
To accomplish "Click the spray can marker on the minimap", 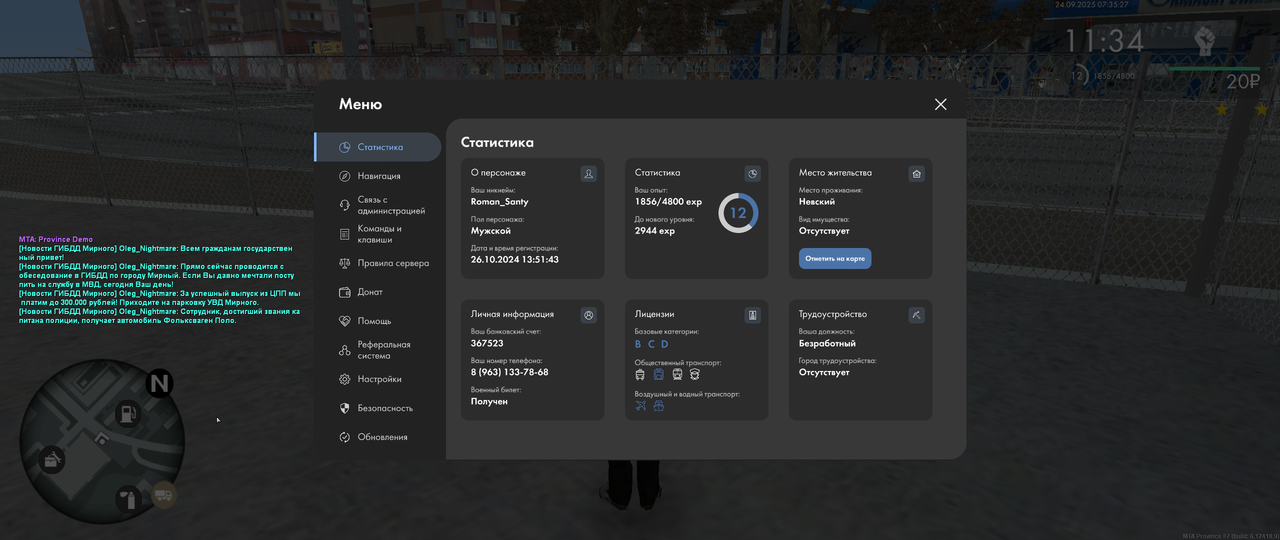I will 128,497.
